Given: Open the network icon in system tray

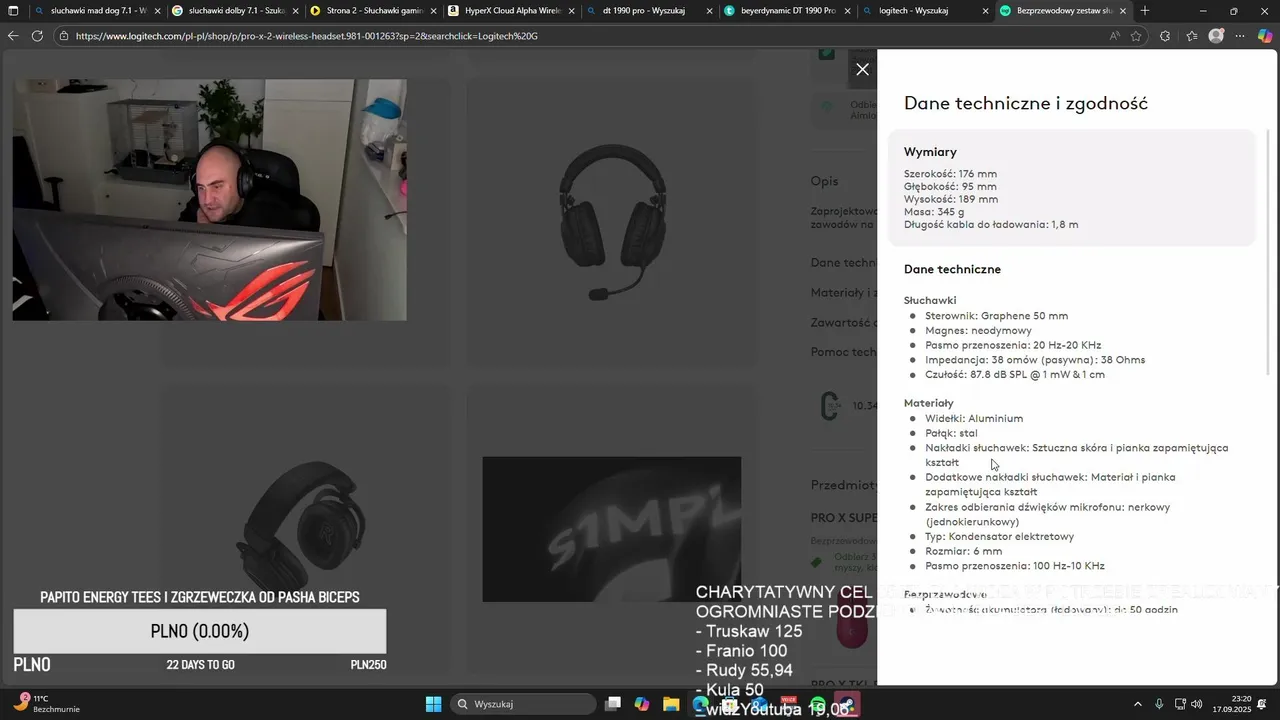Looking at the screenshot, I should (x=1180, y=704).
